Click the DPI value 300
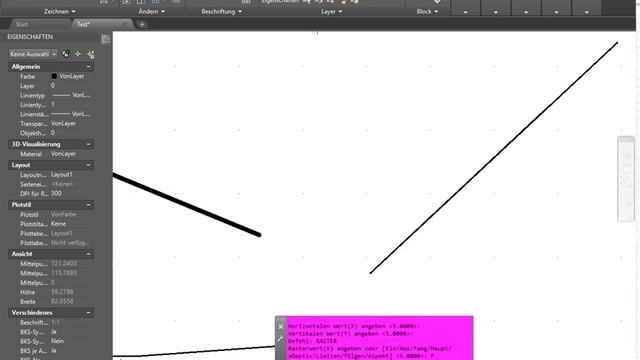This screenshot has height=360, width=640. click(56, 193)
